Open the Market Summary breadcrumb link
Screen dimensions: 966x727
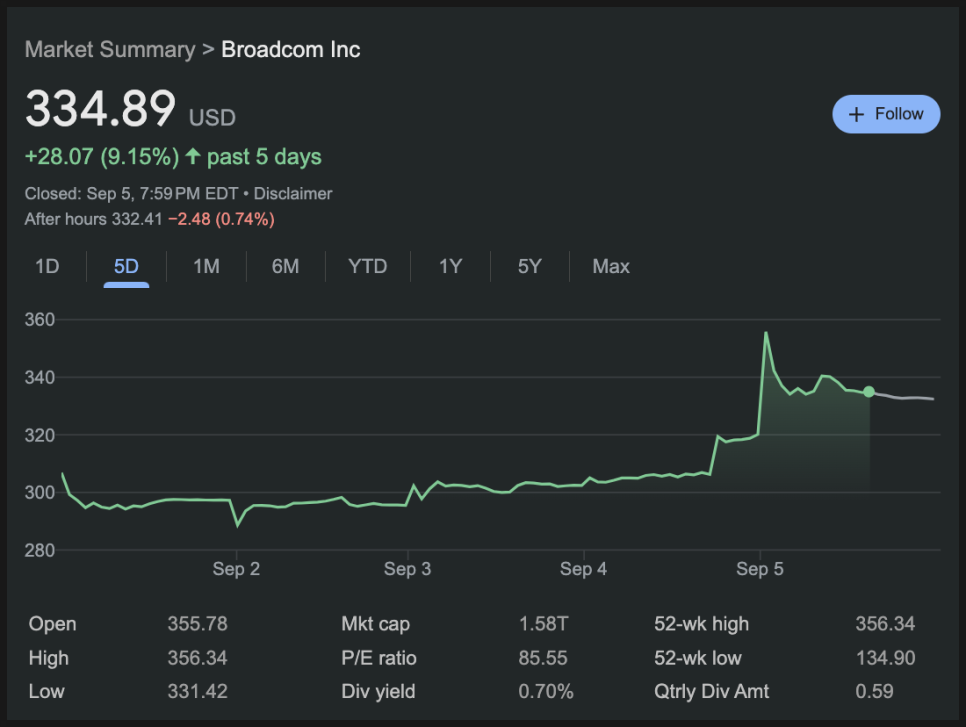pyautogui.click(x=110, y=49)
